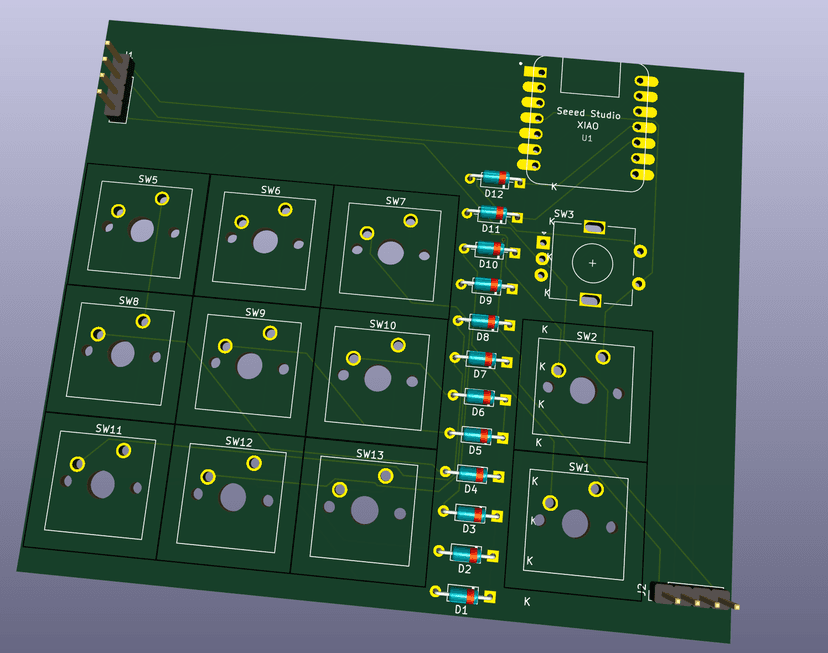Select the SW8 switch on the board
Screen dimensions: 828x653
[x=122, y=353]
